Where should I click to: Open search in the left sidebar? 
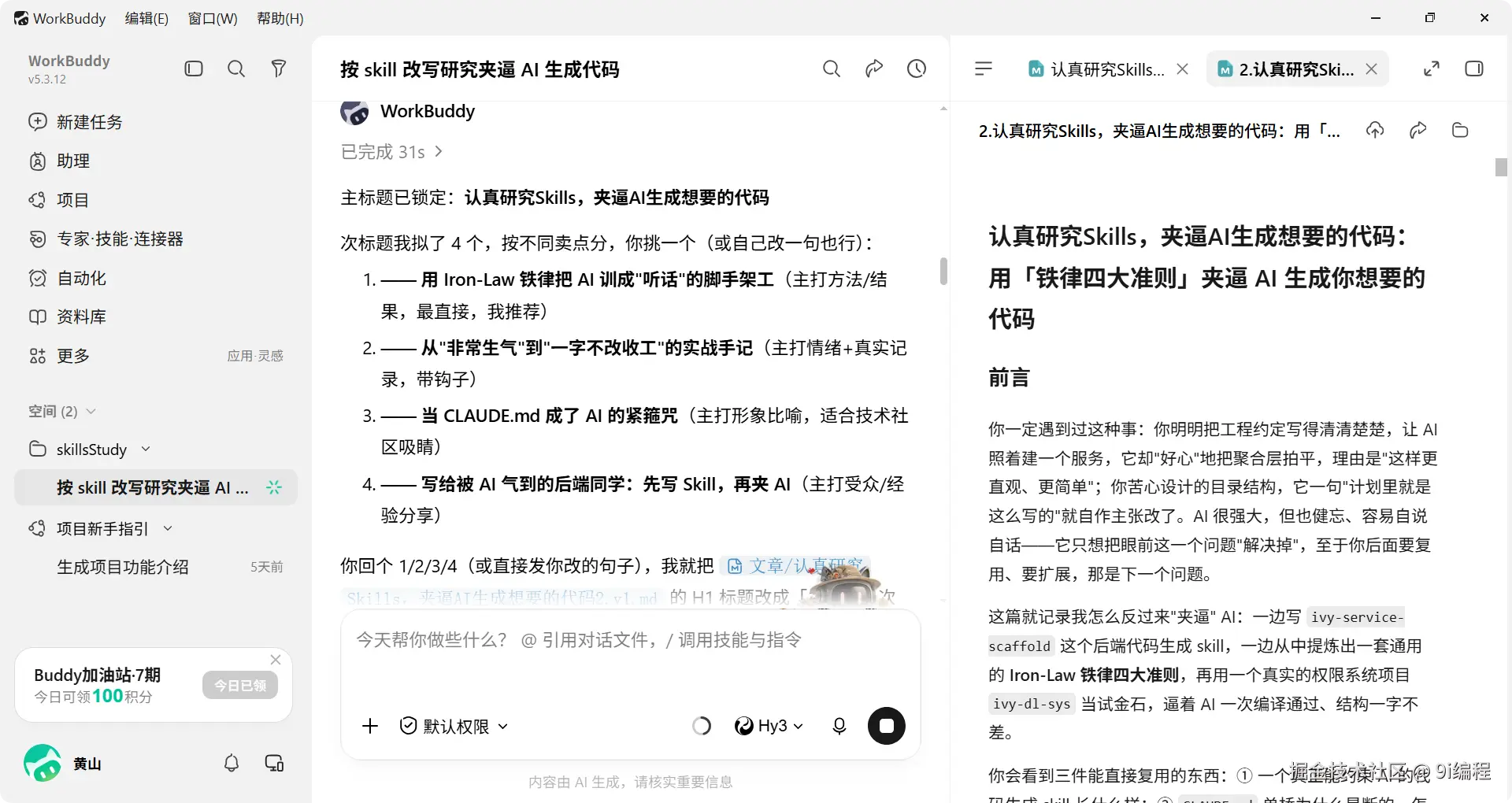pos(236,68)
